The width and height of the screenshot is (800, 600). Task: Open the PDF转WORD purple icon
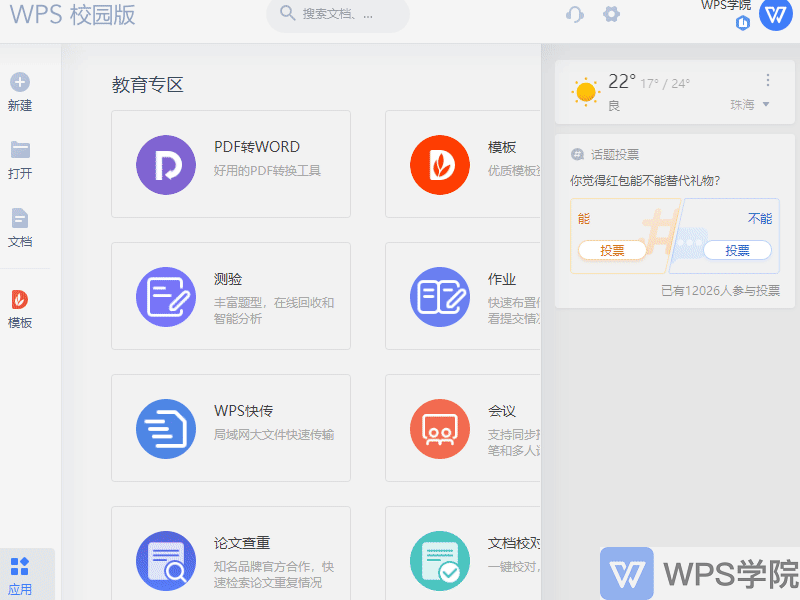tap(166, 165)
